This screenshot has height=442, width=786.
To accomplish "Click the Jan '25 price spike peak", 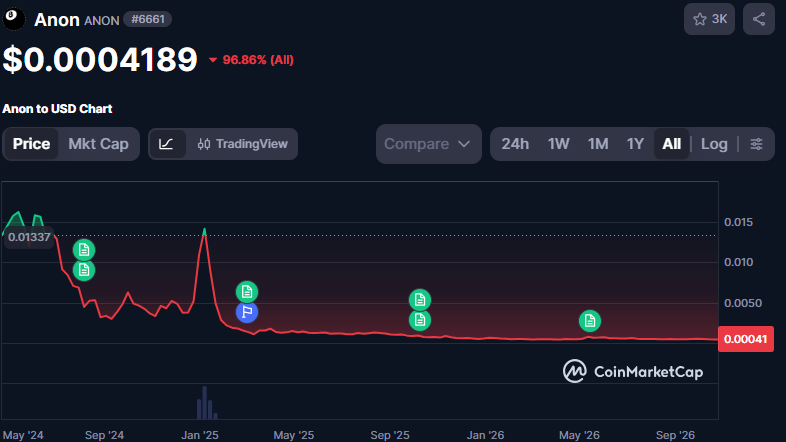I will 205,232.
